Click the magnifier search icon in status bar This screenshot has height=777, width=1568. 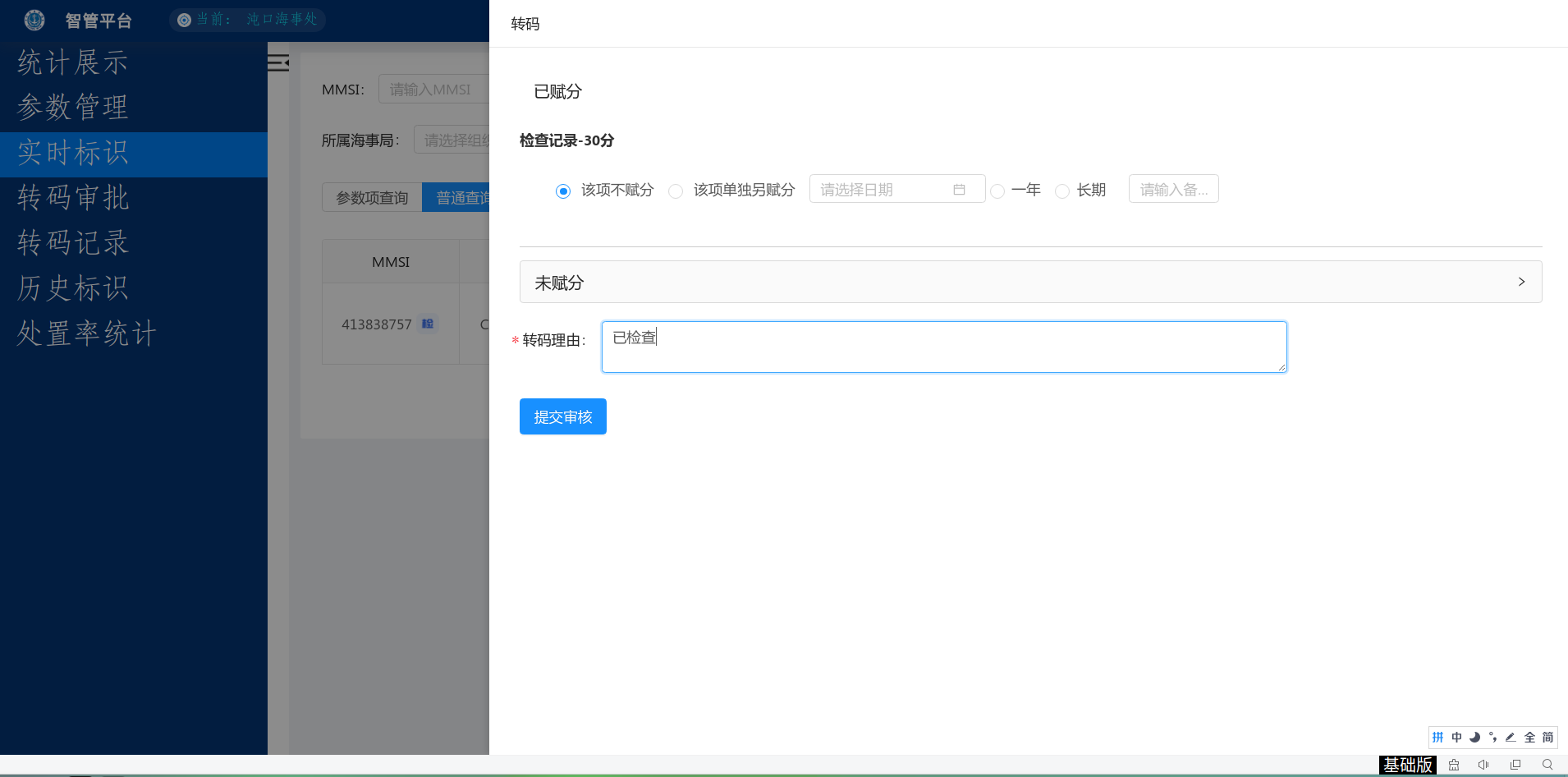[1547, 765]
